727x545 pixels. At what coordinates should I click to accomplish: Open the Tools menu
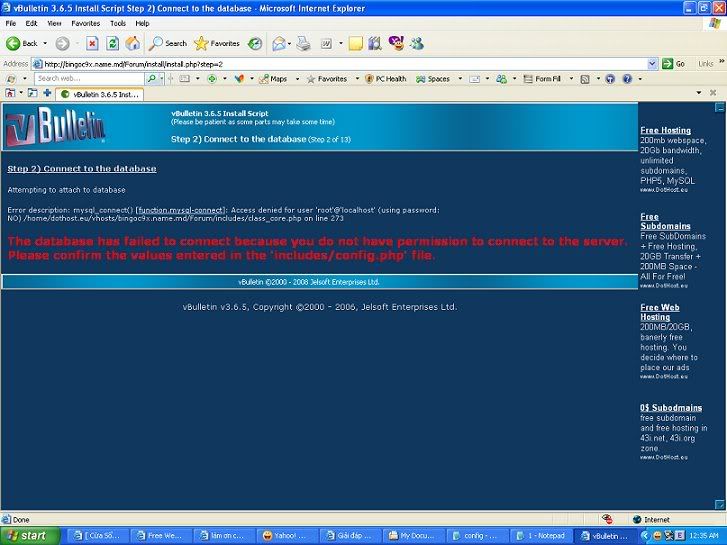tap(118, 23)
